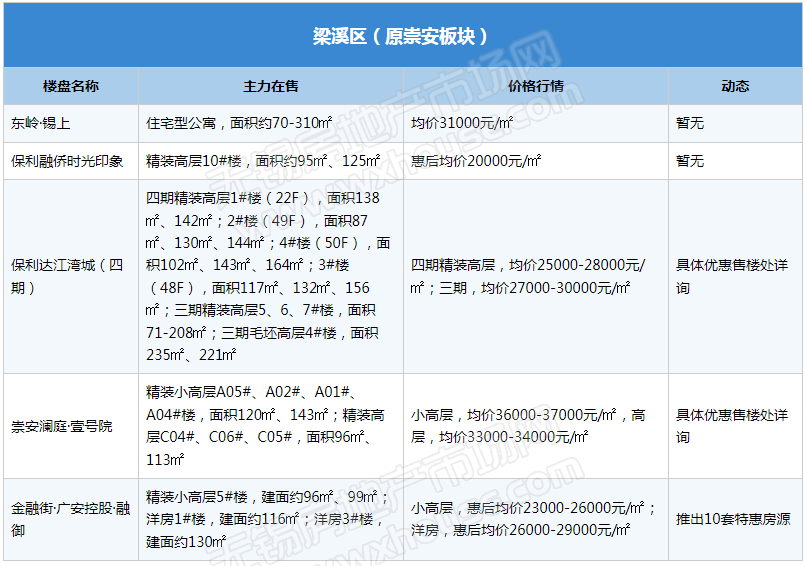
Task: Select the 推出10套特惠房源 status cell
Action: click(x=733, y=519)
